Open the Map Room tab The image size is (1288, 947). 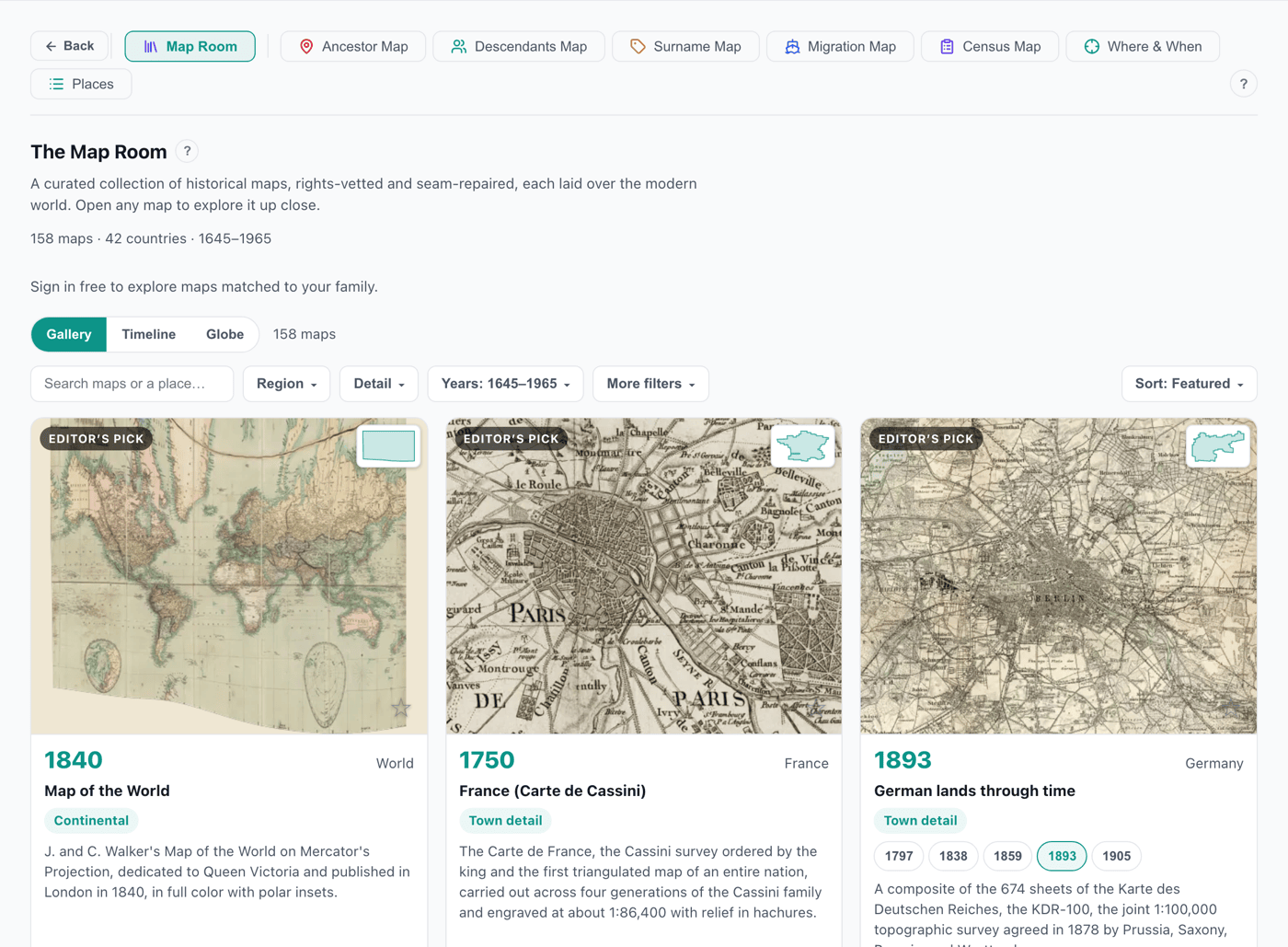tap(190, 46)
